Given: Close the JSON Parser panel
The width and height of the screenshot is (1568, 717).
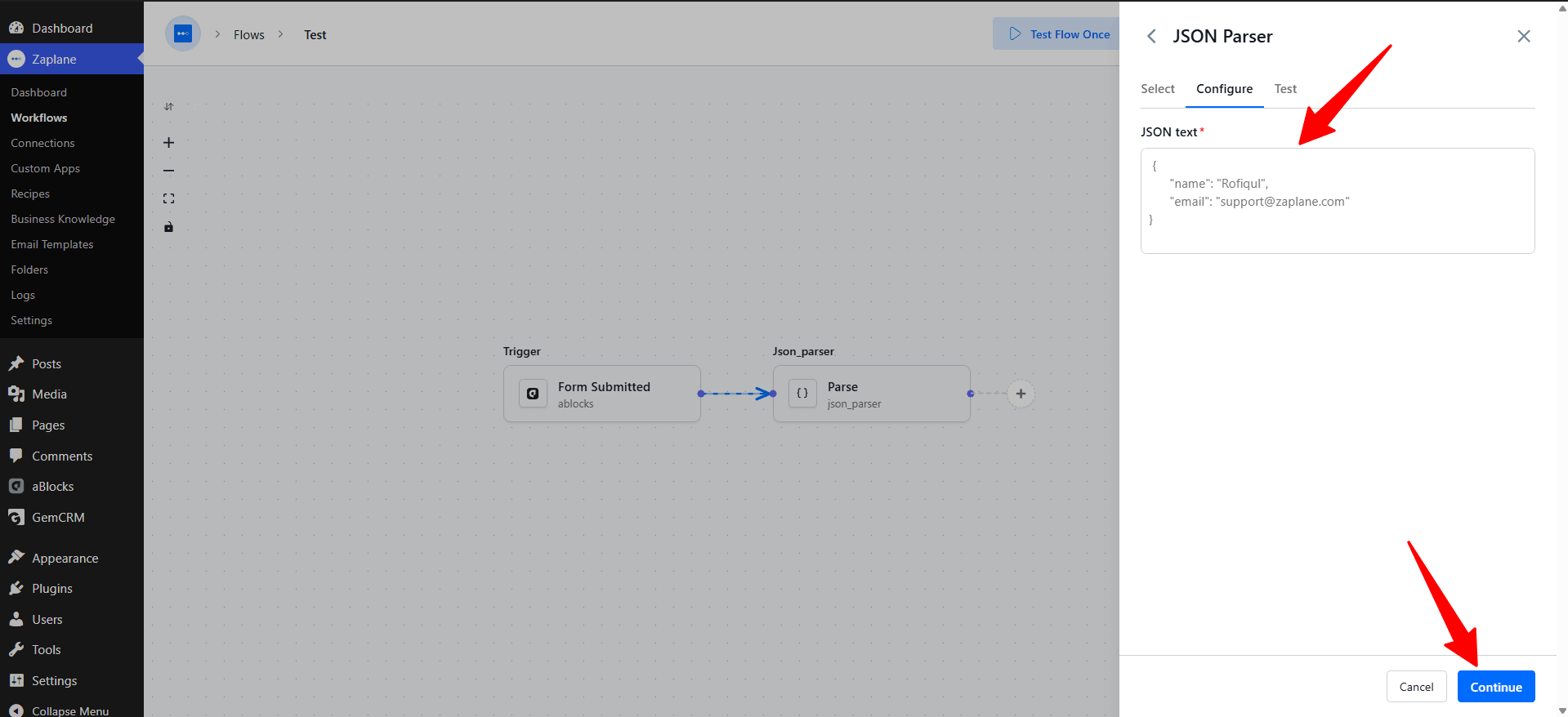Looking at the screenshot, I should point(1524,36).
